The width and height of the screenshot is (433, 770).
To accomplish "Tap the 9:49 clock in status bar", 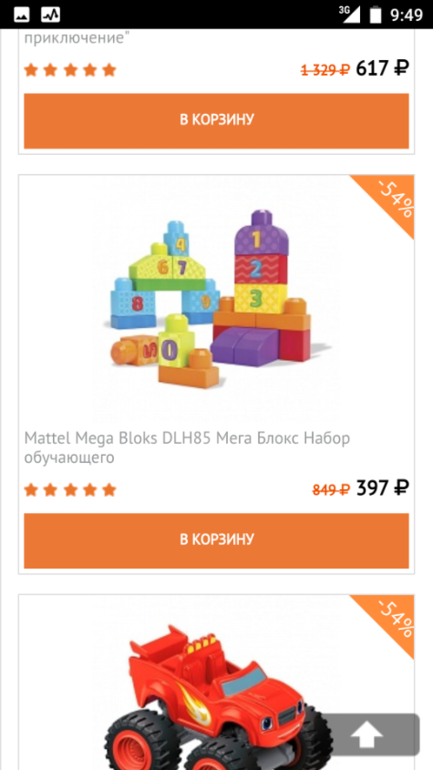I will (x=406, y=15).
